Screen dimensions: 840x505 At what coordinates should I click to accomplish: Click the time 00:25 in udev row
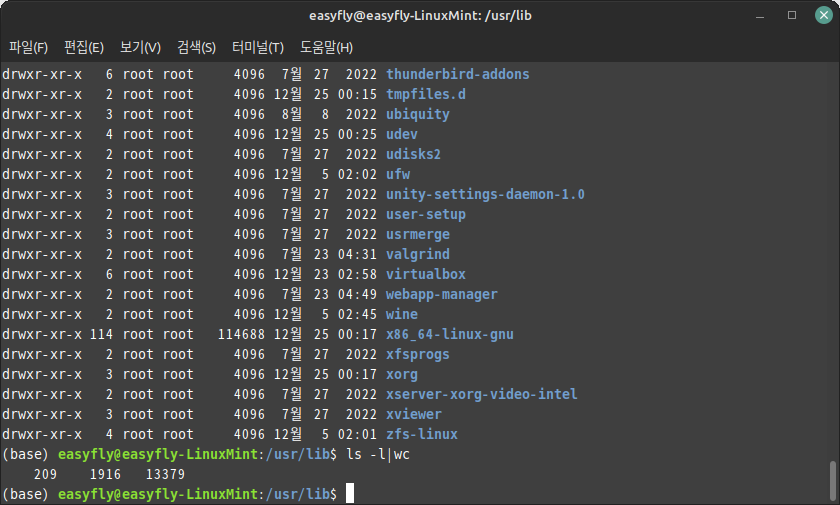tap(357, 134)
